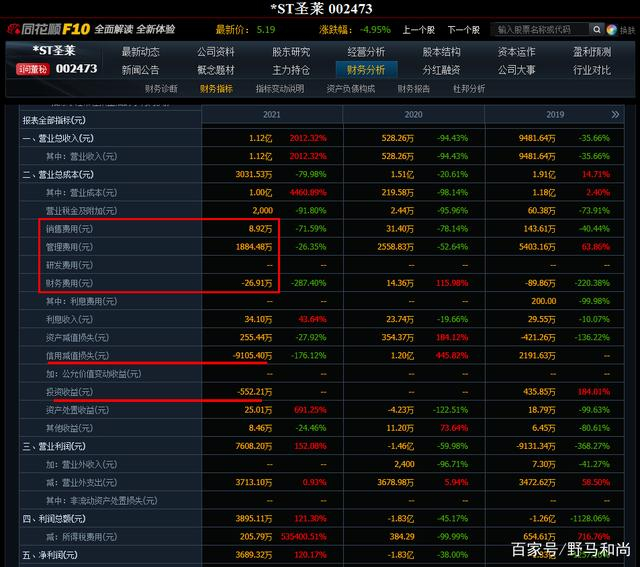Image resolution: width=640 pixels, height=567 pixels.
Task: Select row 管理费用(元)
Action: (322, 247)
